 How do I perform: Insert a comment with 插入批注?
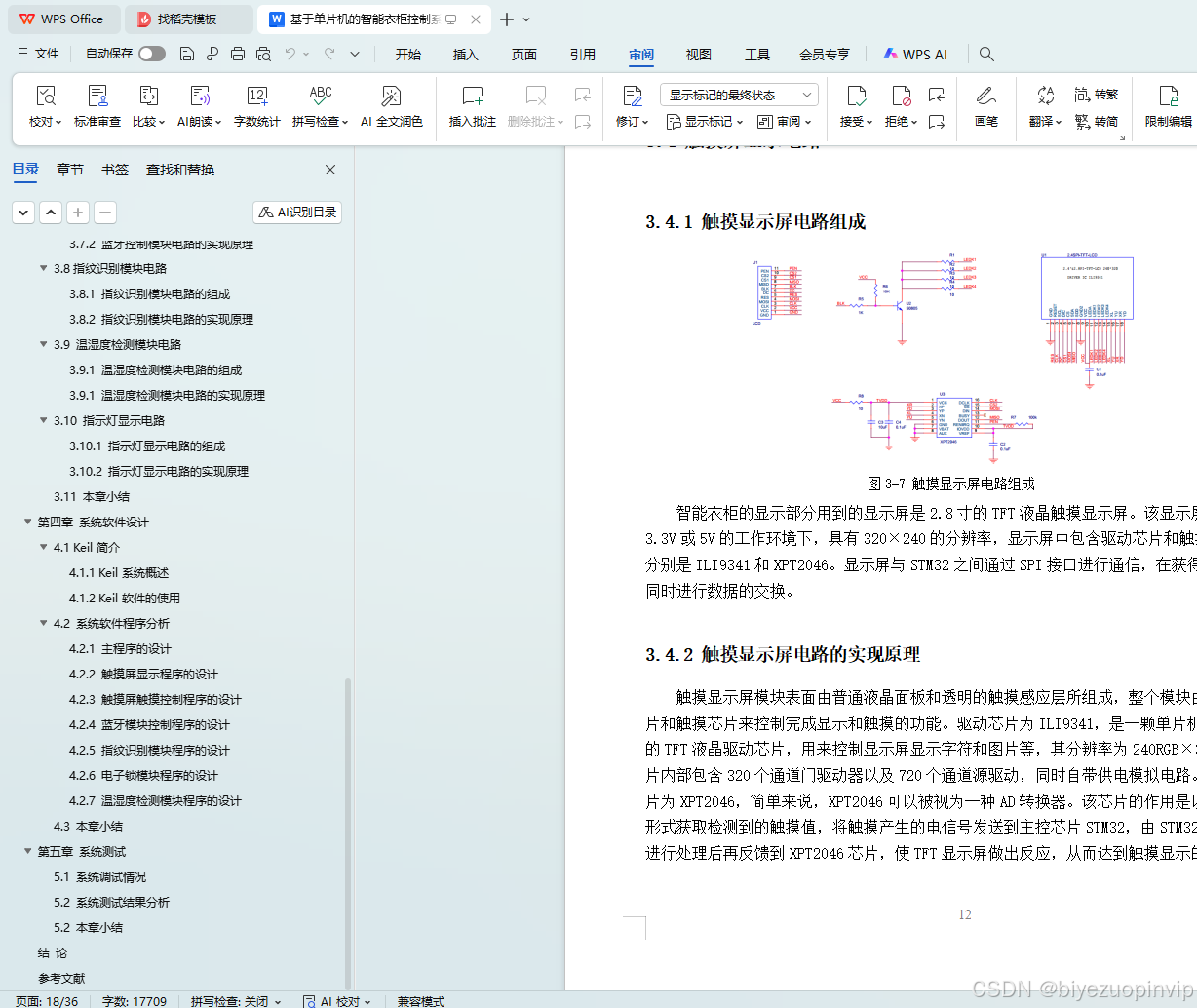(x=472, y=107)
